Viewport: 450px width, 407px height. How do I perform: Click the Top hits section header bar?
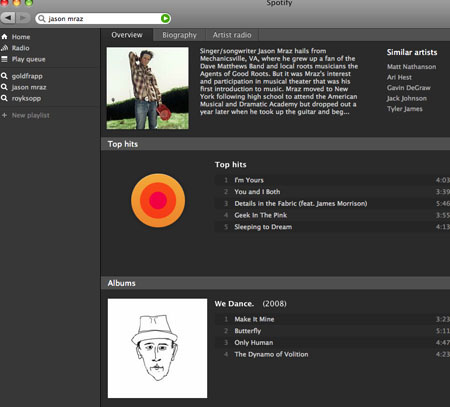275,144
